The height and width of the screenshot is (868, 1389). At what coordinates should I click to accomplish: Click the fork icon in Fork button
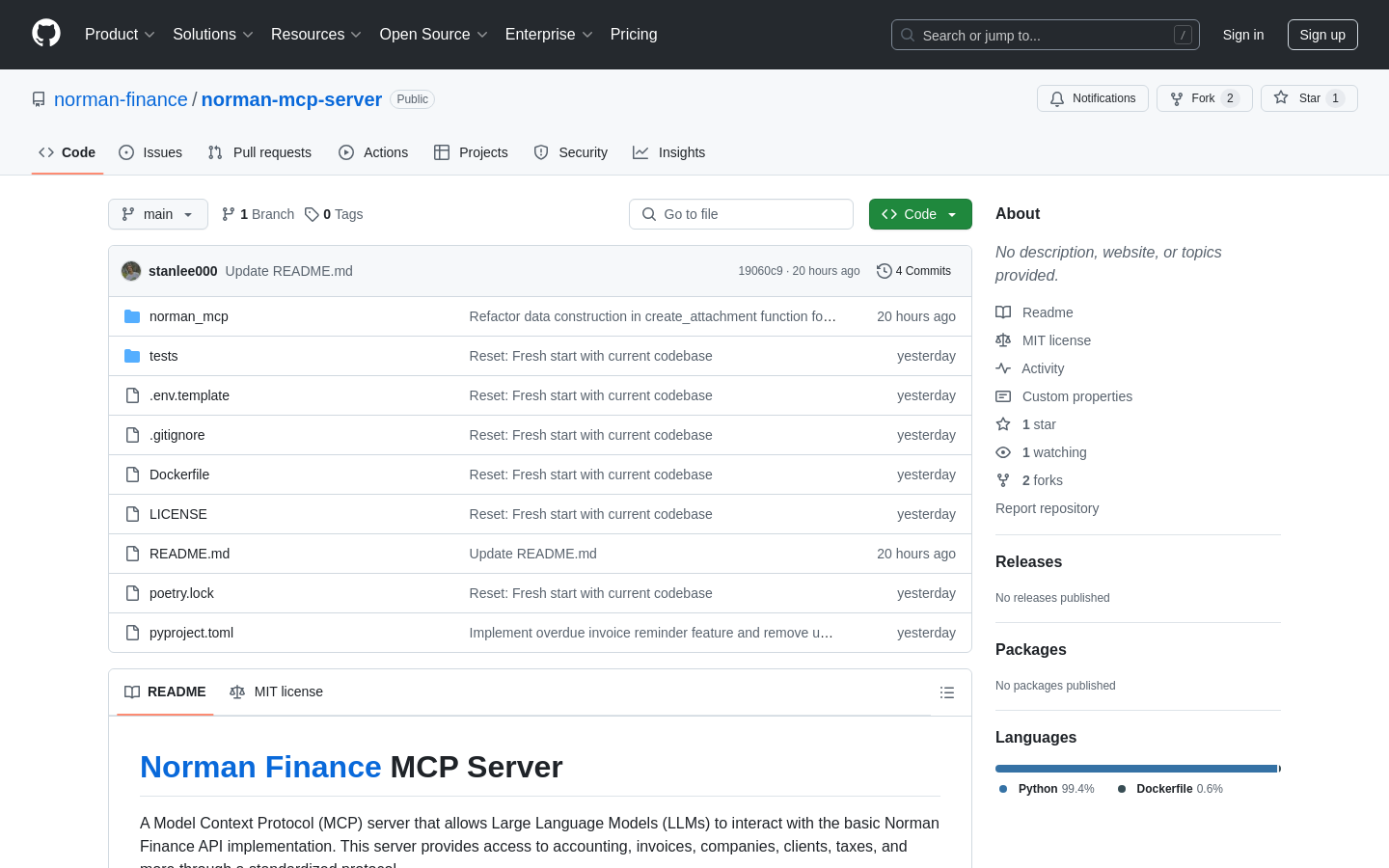(1177, 98)
